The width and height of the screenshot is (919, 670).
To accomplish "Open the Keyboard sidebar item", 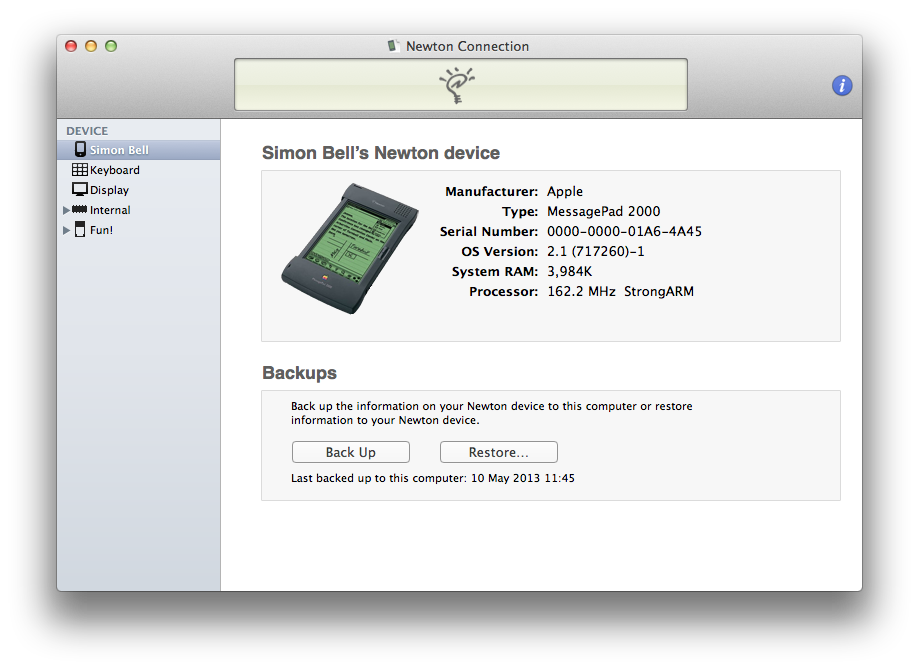I will 138,170.
